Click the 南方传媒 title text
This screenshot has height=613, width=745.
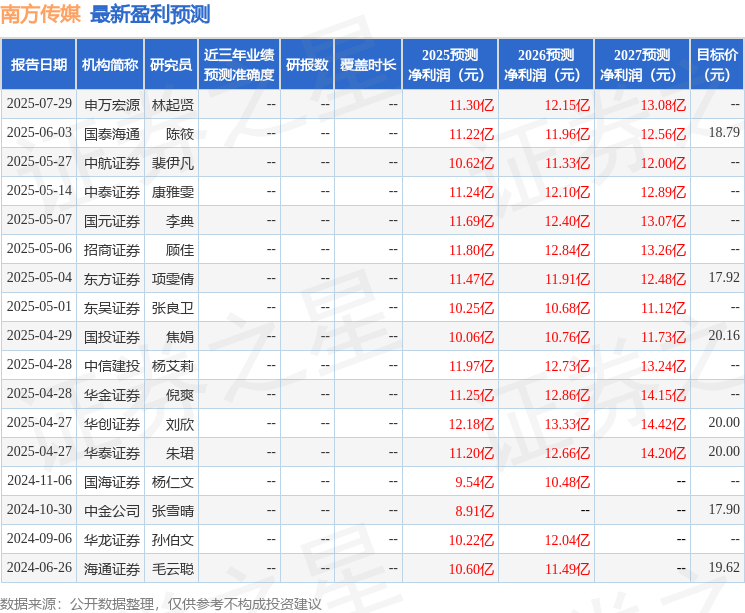click(x=41, y=14)
